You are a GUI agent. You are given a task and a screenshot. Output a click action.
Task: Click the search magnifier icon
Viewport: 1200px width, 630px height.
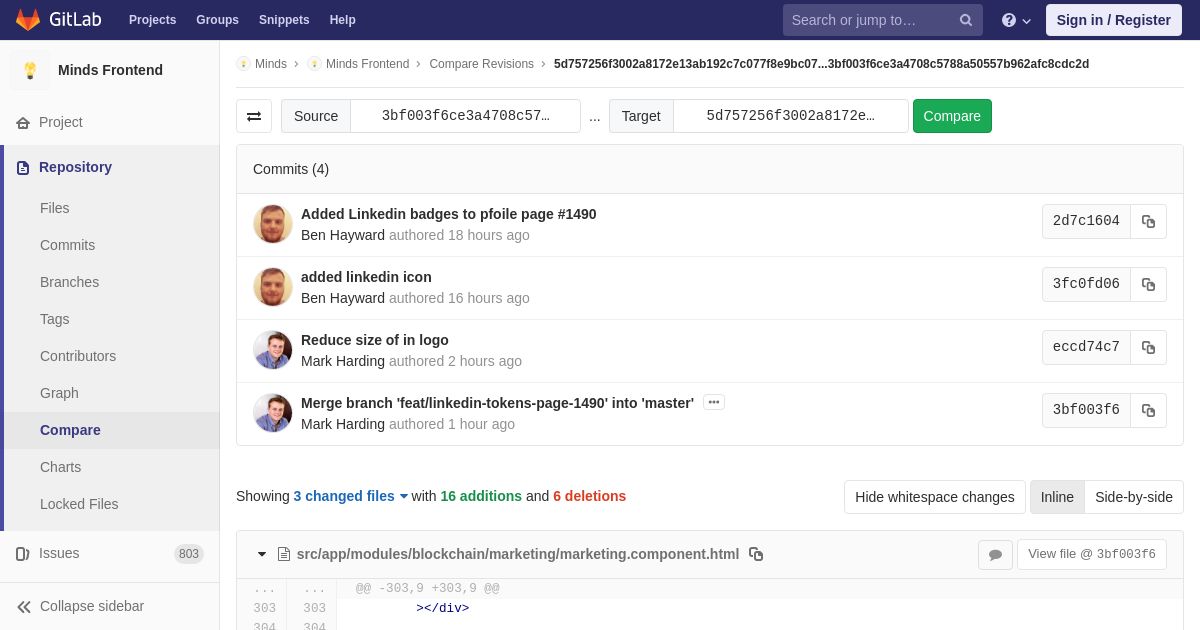tap(965, 20)
